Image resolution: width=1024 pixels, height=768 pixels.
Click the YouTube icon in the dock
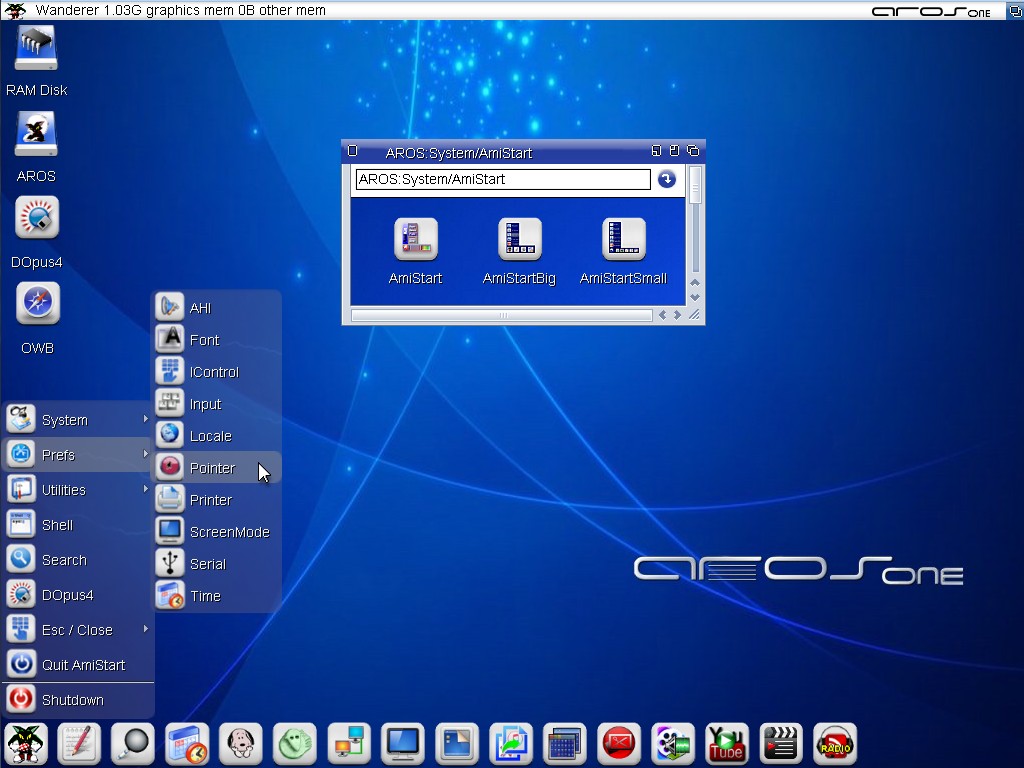click(x=726, y=744)
